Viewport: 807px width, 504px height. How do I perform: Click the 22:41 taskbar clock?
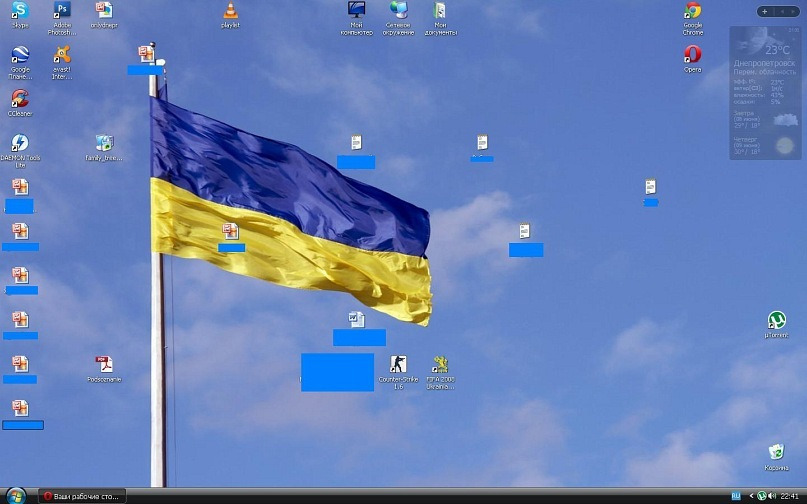click(790, 496)
